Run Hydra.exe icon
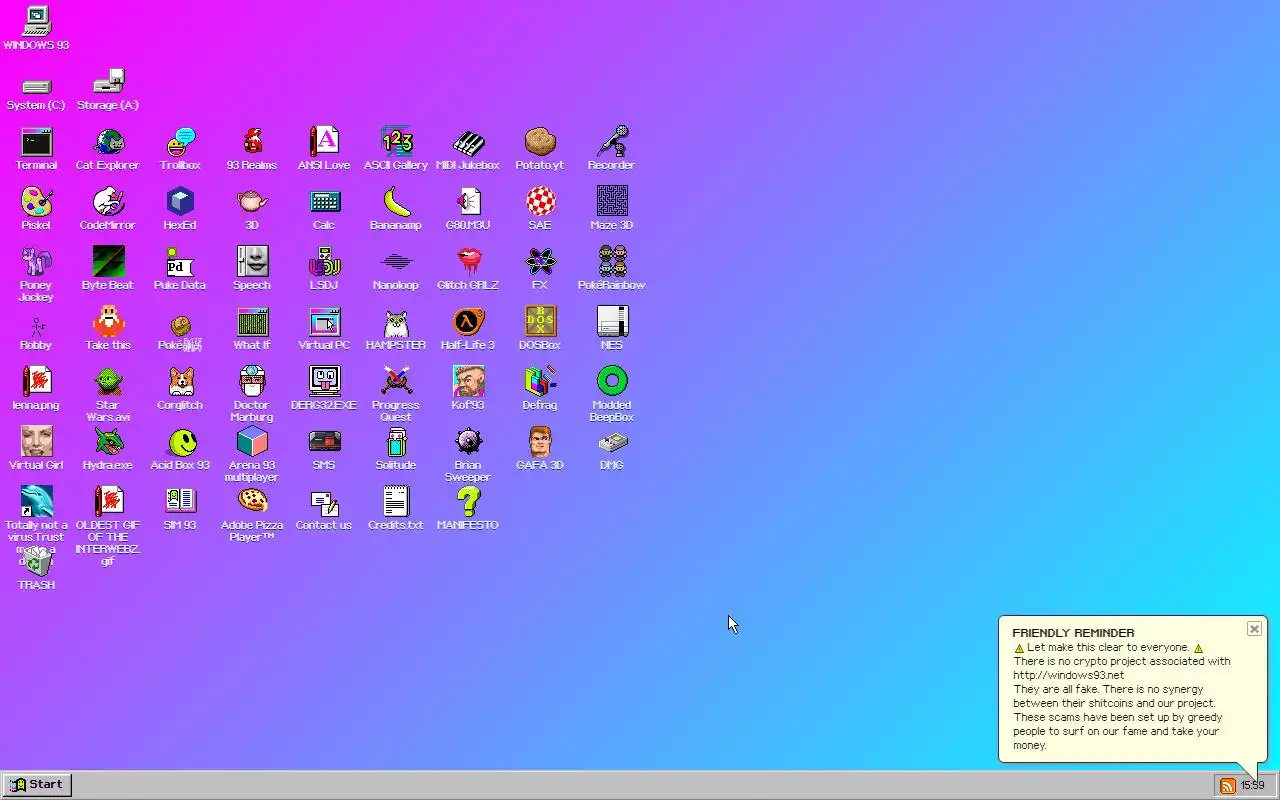The height and width of the screenshot is (800, 1280). tap(108, 442)
